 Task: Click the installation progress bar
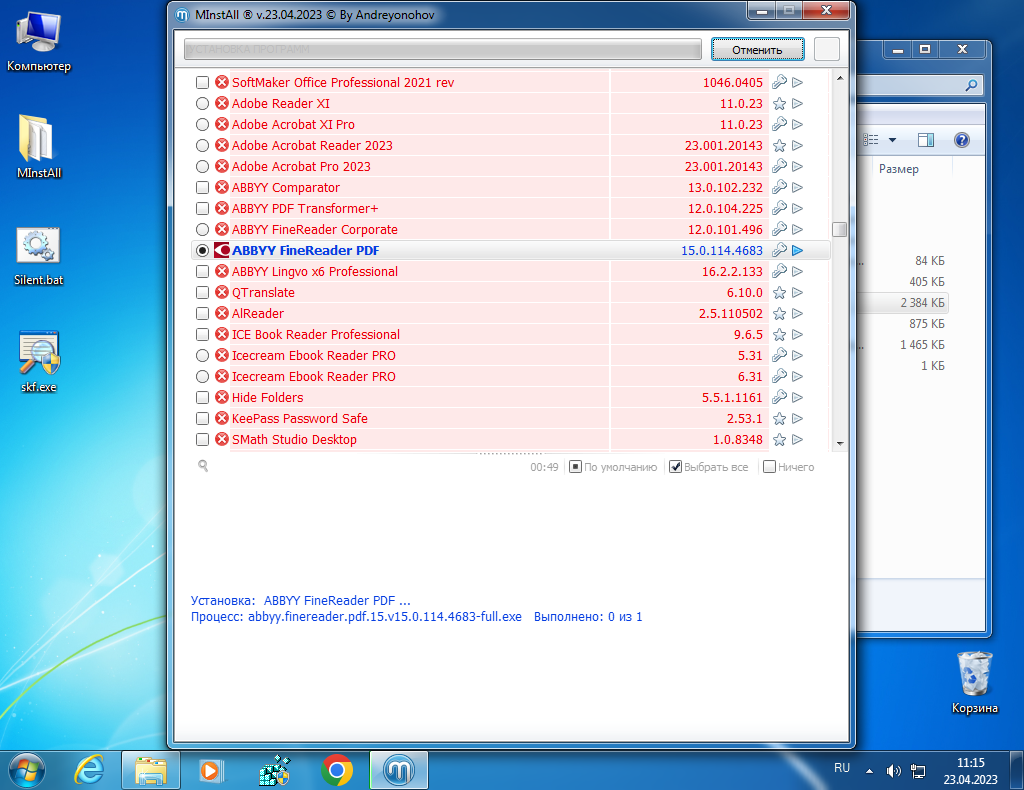(x=442, y=49)
